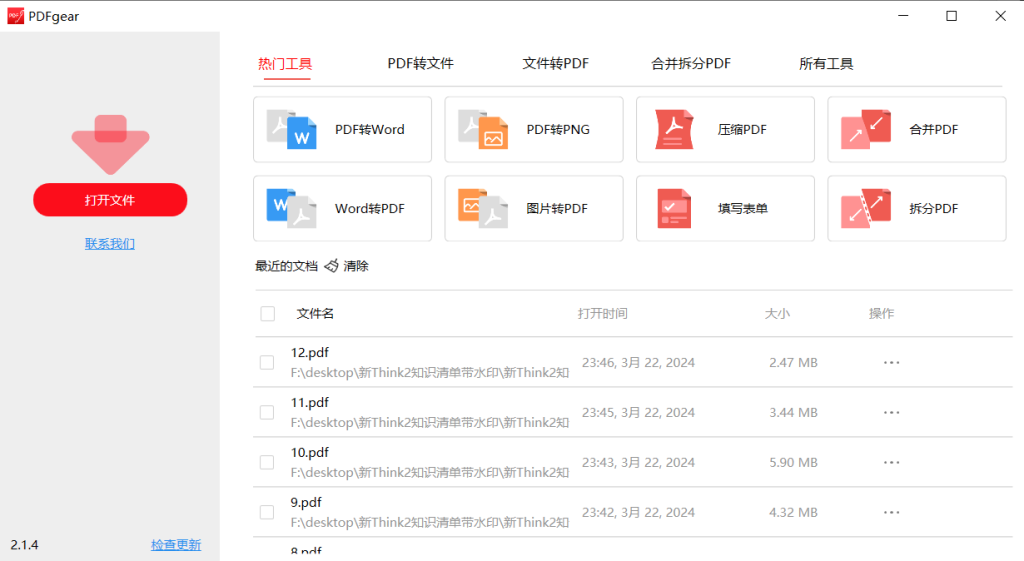Click the 检查更新 link
The width and height of the screenshot is (1024, 561).
click(x=176, y=545)
